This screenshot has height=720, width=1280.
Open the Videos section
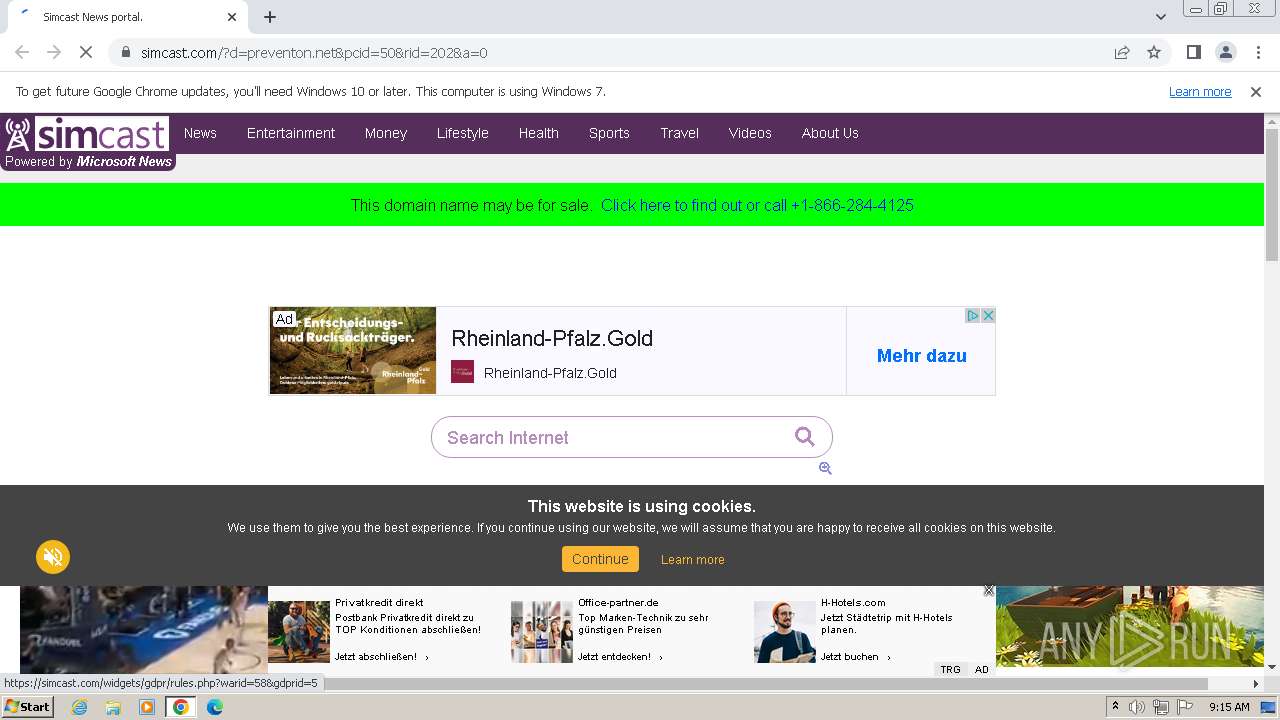click(x=750, y=133)
